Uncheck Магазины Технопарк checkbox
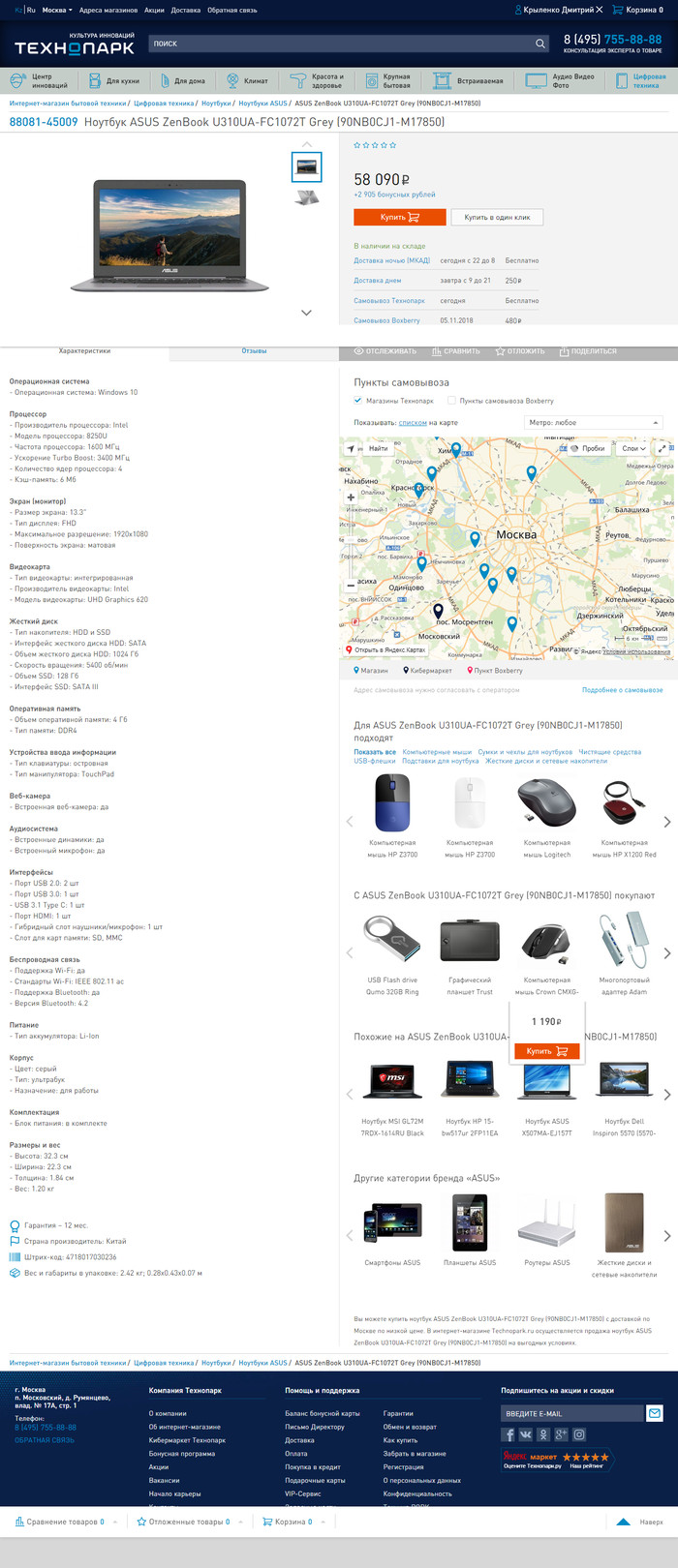 pos(357,400)
